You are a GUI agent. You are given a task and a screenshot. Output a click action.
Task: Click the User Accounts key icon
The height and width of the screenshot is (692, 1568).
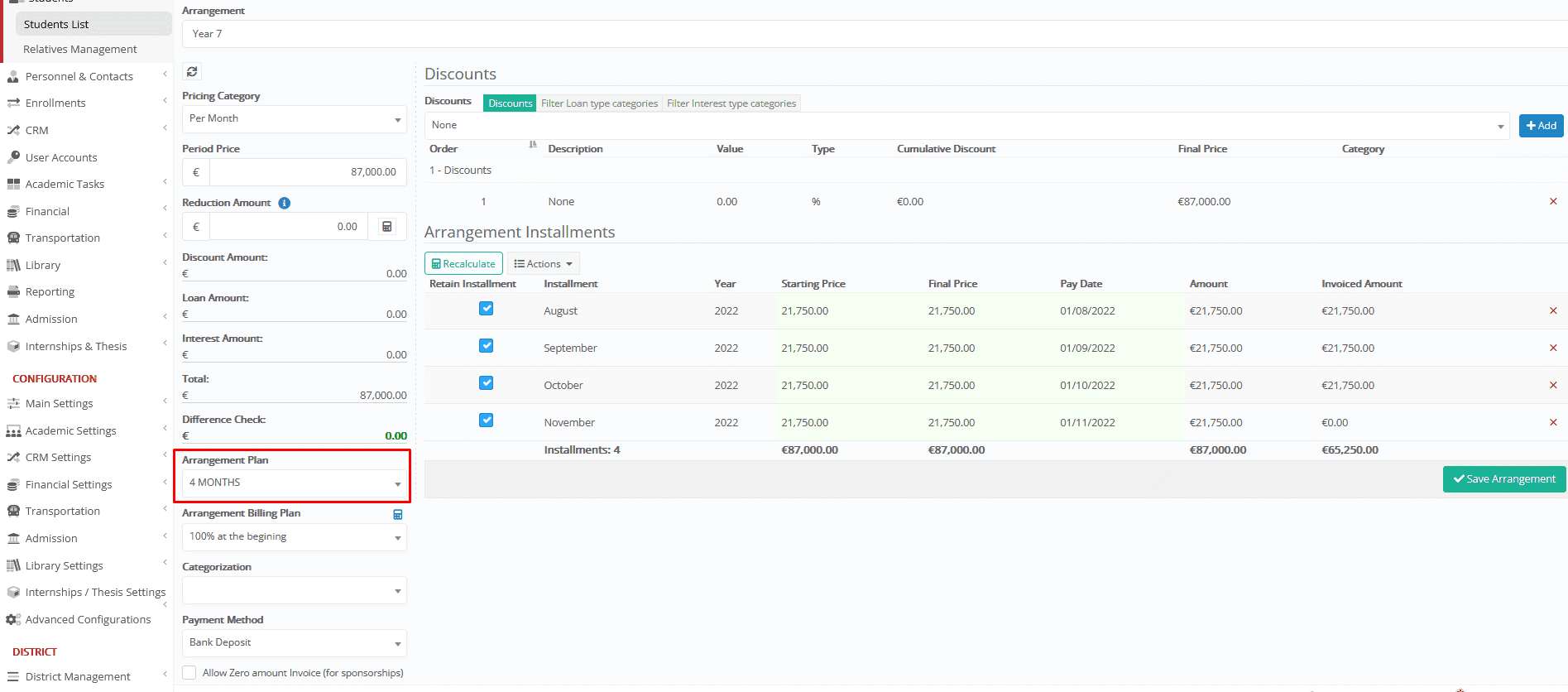(13, 157)
